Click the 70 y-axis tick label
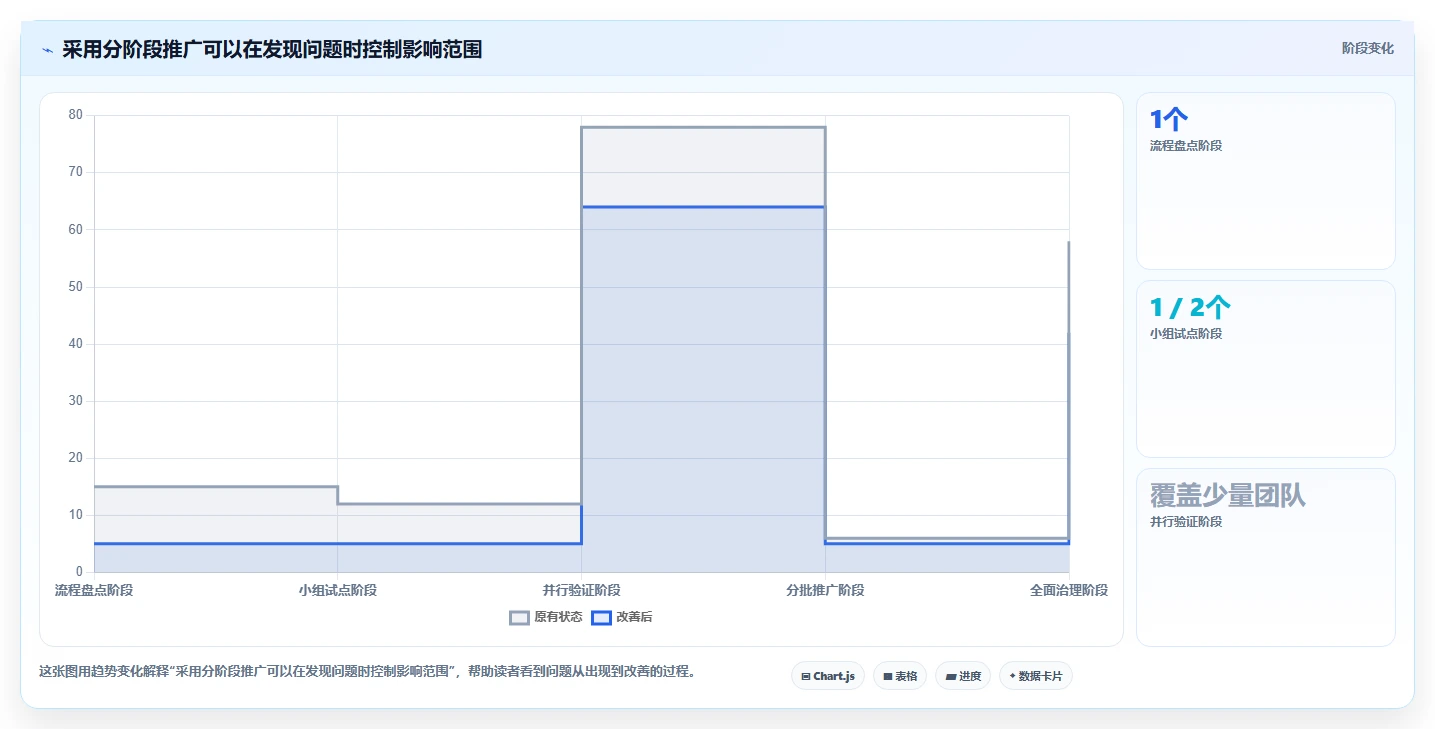 [76, 172]
